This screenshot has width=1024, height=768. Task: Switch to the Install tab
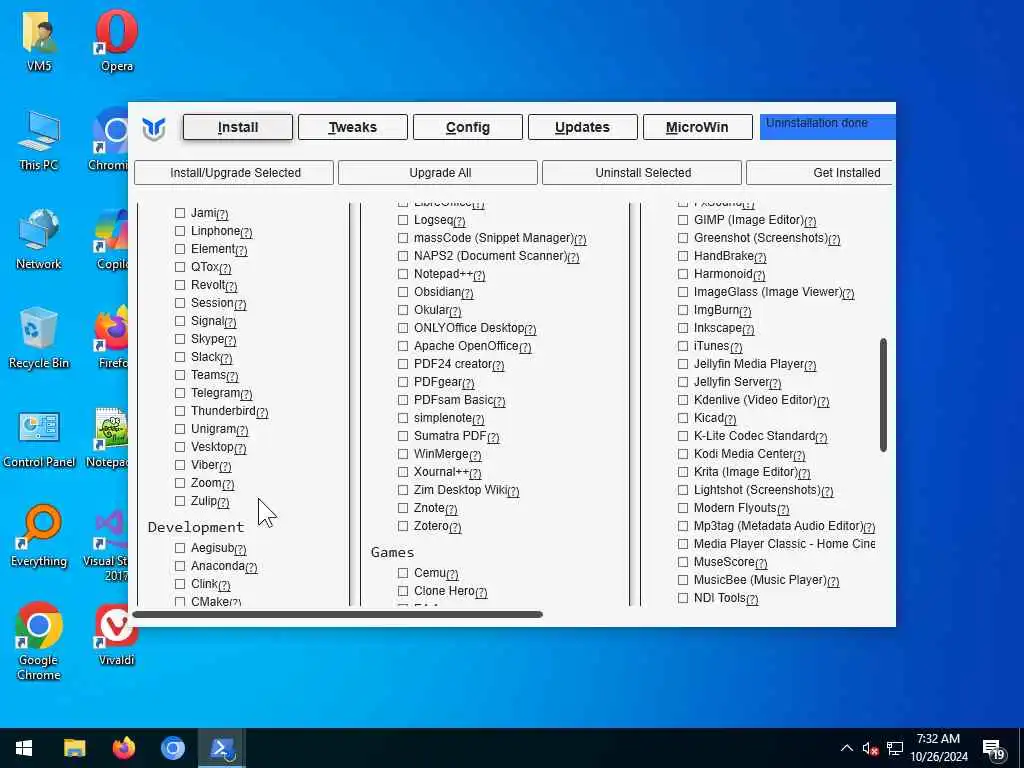238,127
